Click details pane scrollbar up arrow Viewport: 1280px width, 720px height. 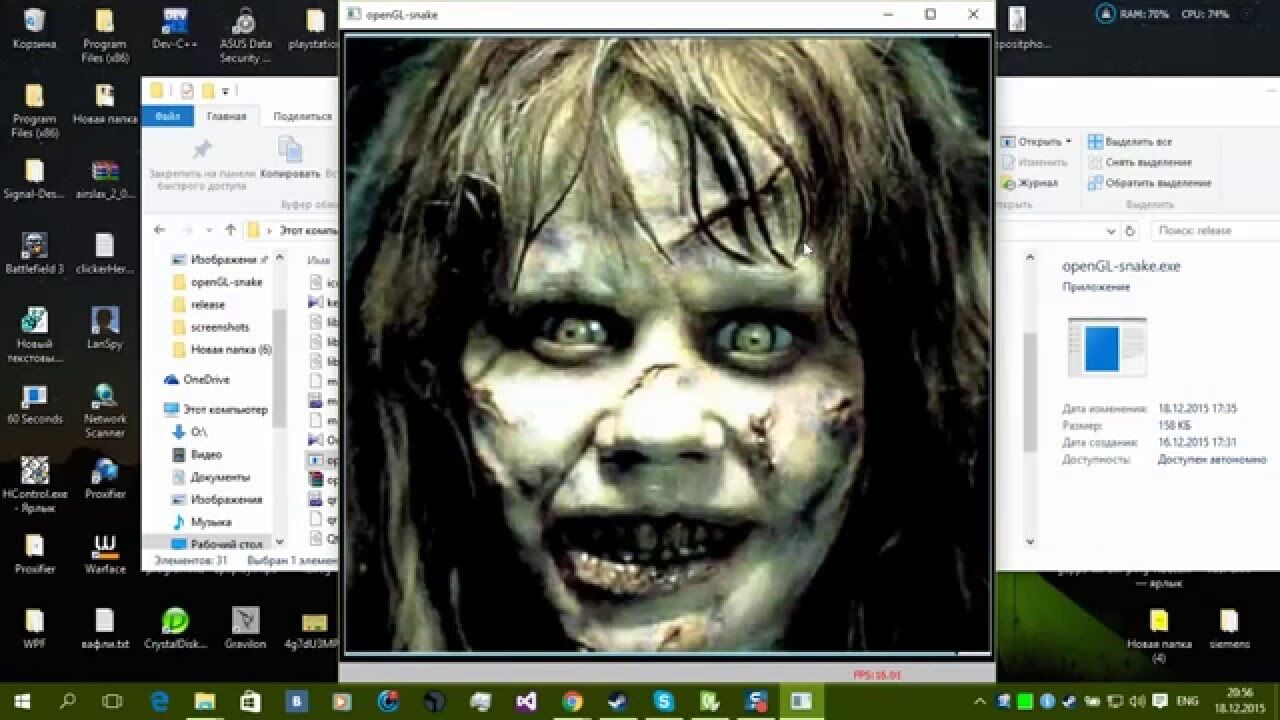pos(1031,258)
